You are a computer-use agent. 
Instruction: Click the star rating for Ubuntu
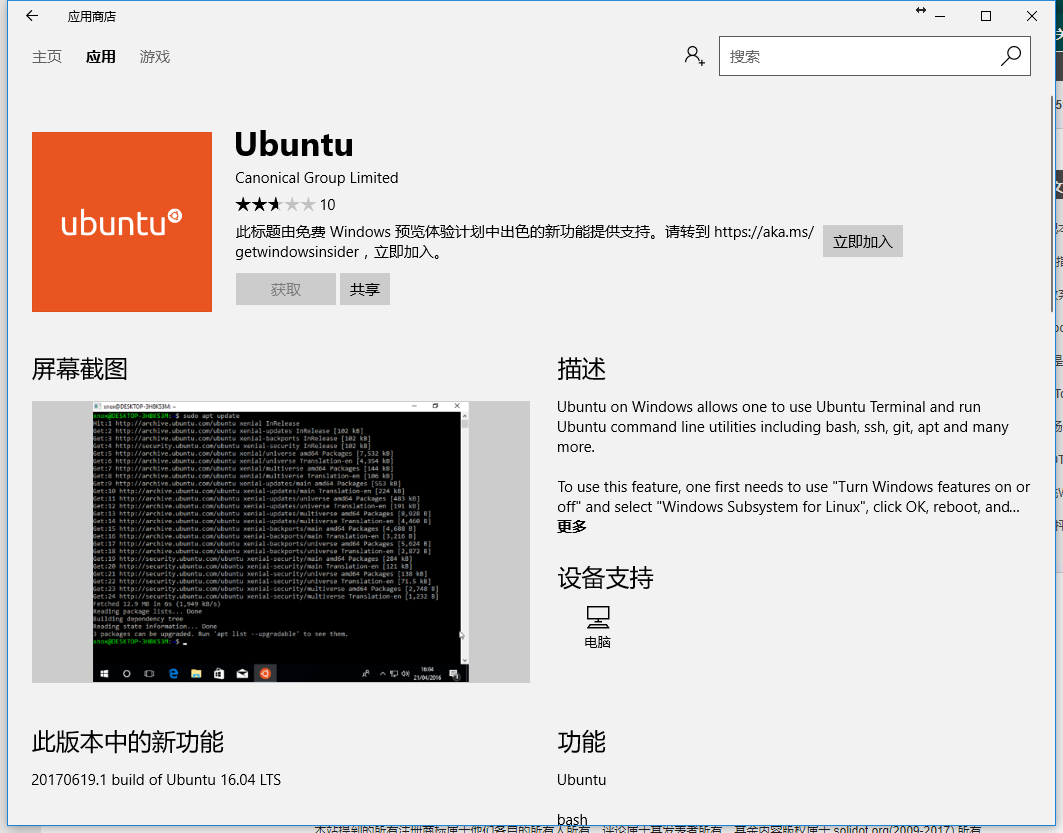click(x=274, y=205)
